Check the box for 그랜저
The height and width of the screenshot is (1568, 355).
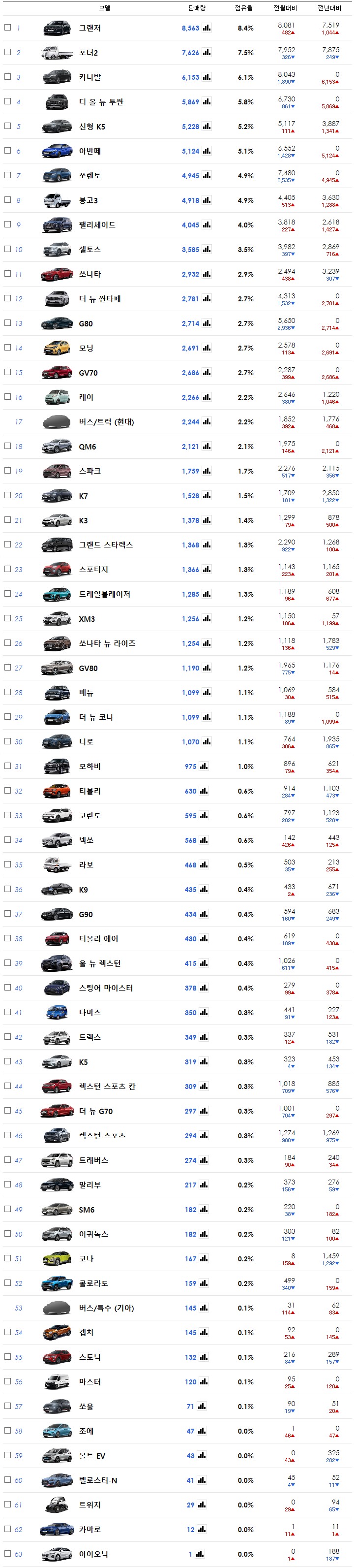tap(7, 28)
